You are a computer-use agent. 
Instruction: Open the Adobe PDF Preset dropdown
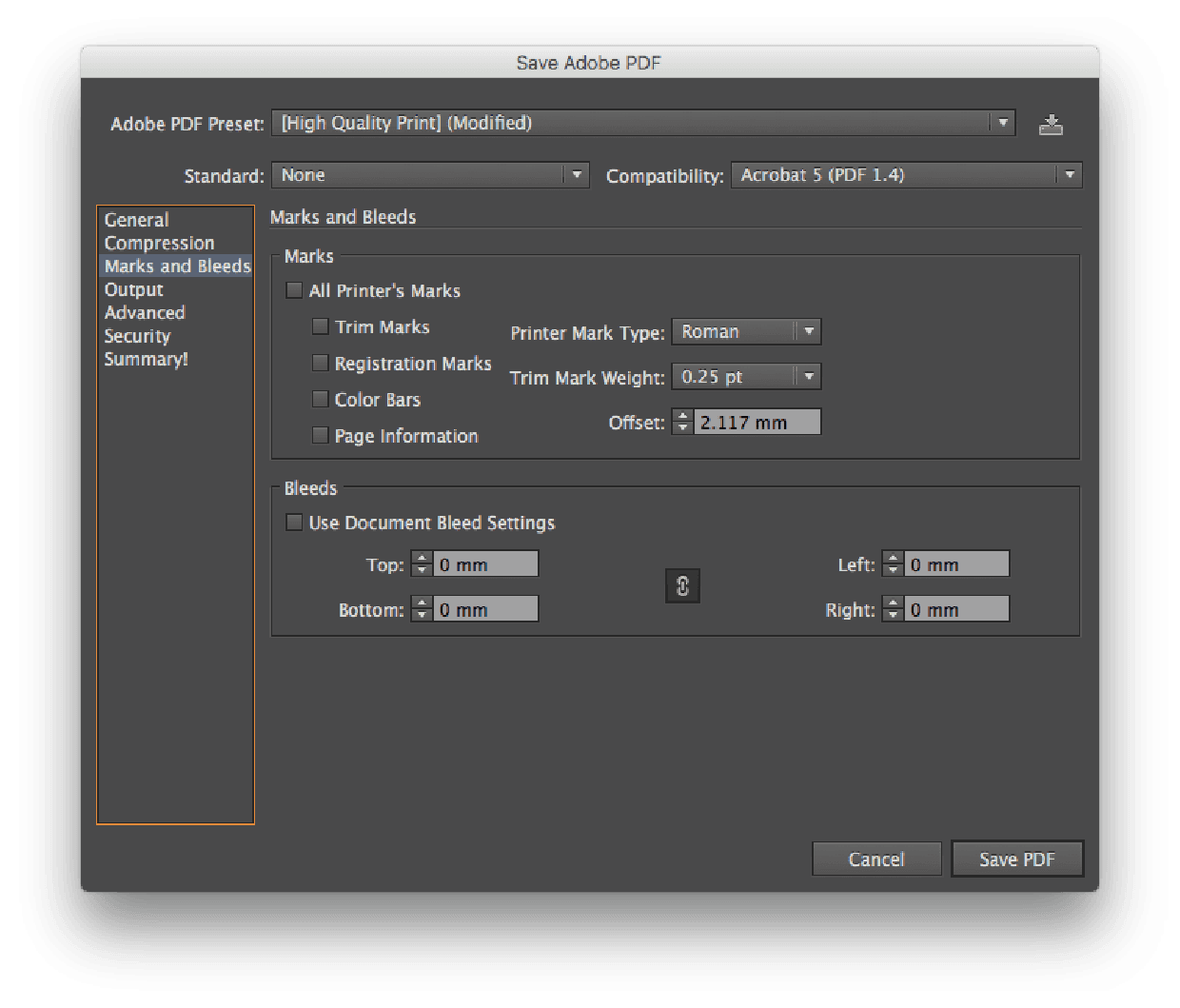[1003, 123]
